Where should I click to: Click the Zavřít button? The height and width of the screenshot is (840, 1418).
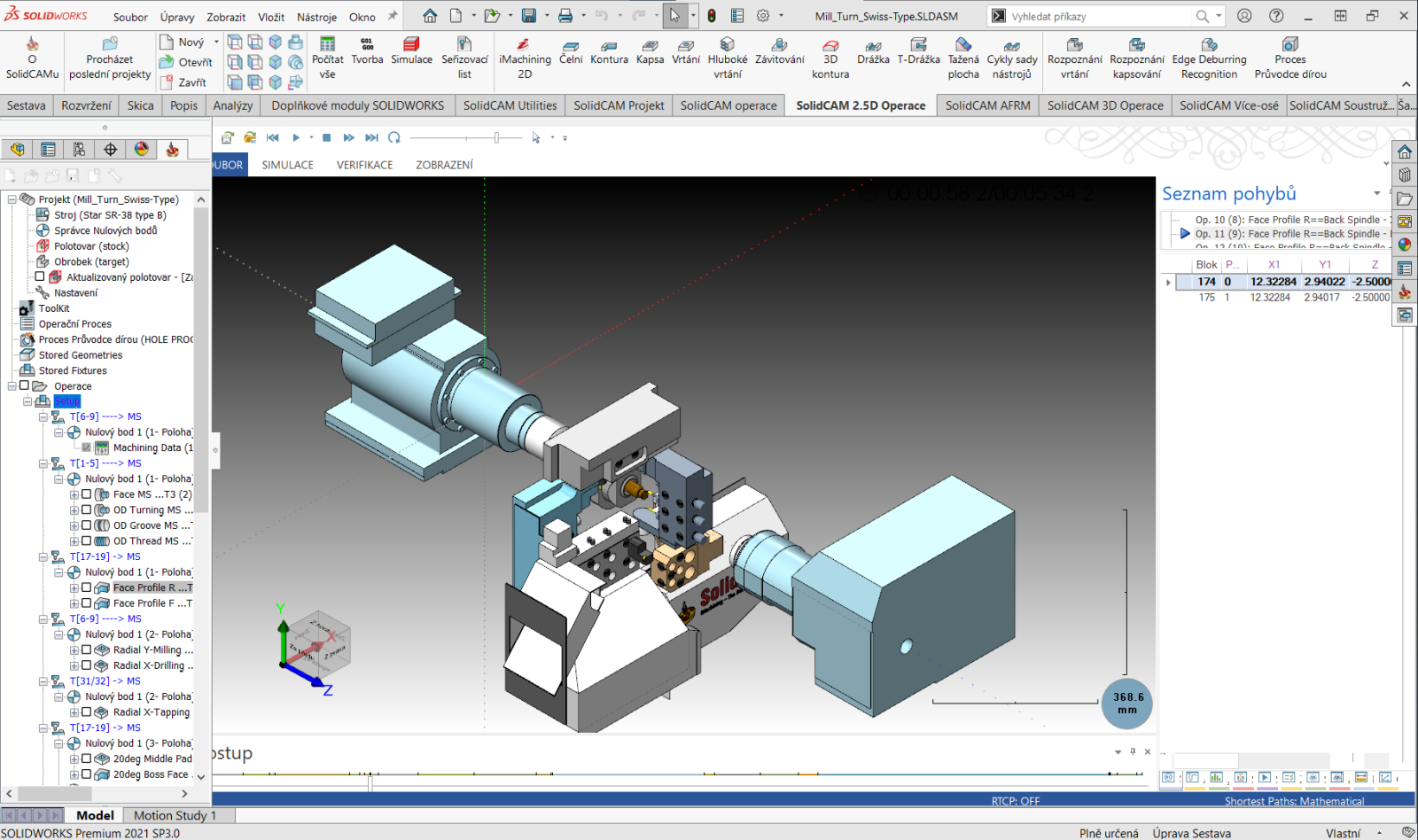[x=183, y=82]
